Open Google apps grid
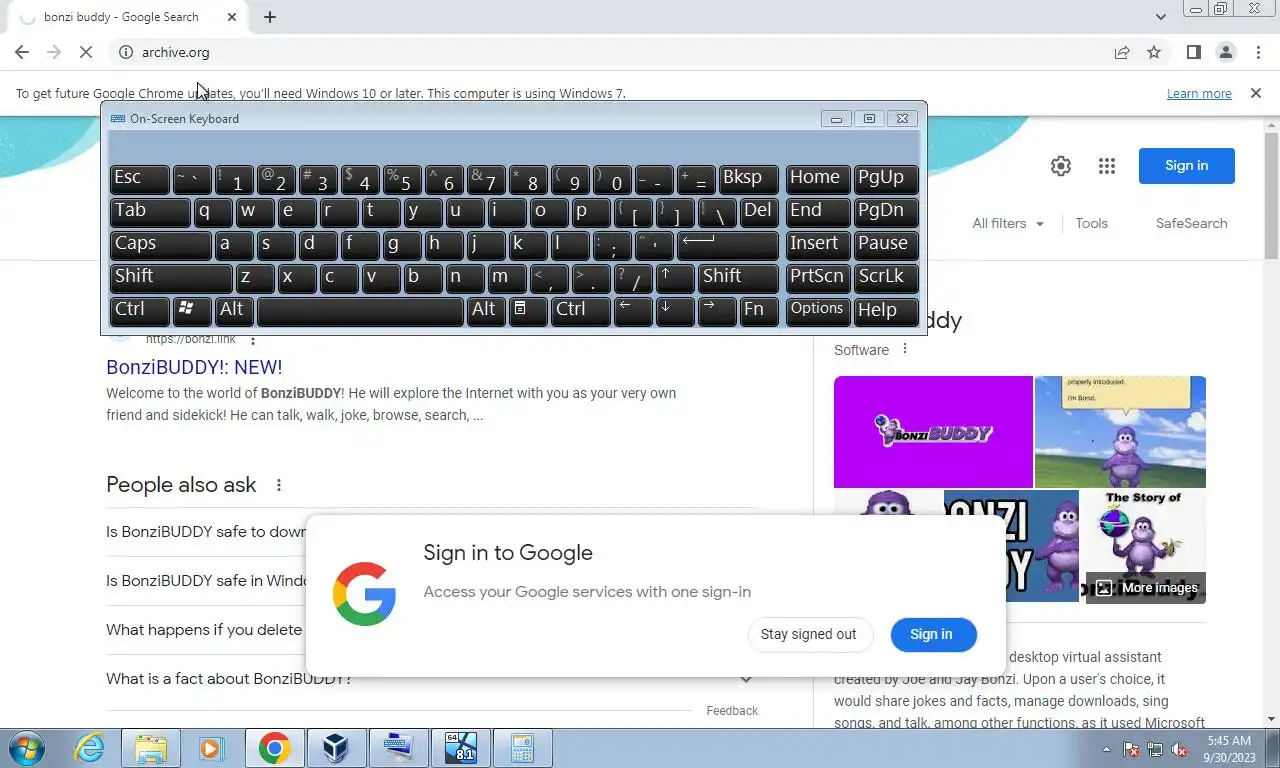1280x768 pixels. pyautogui.click(x=1106, y=166)
